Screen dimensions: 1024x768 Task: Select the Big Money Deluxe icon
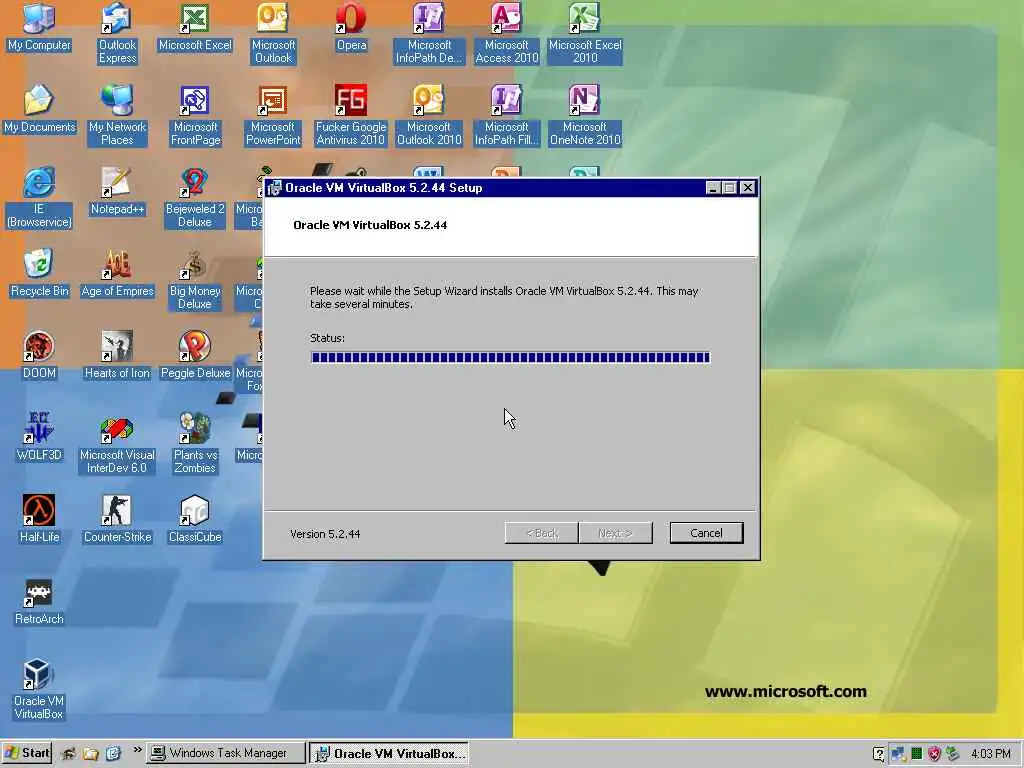195,279
